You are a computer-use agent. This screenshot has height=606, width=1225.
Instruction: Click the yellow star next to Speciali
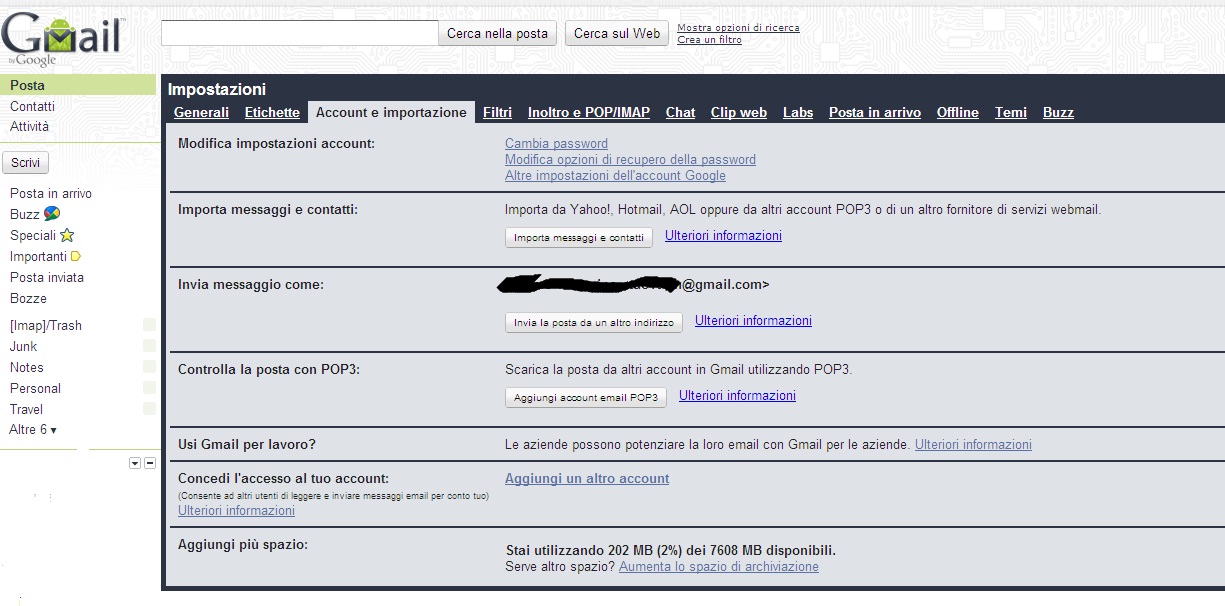tap(67, 236)
